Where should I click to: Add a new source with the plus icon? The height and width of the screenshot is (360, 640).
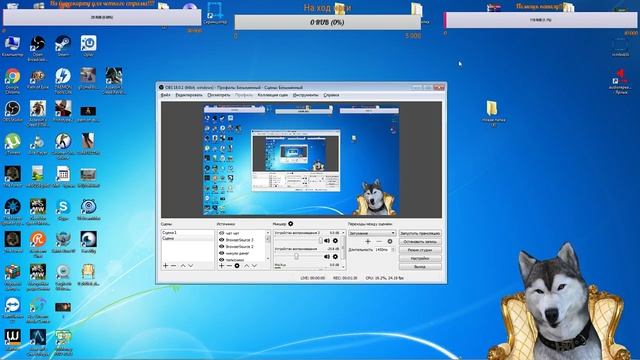click(222, 266)
